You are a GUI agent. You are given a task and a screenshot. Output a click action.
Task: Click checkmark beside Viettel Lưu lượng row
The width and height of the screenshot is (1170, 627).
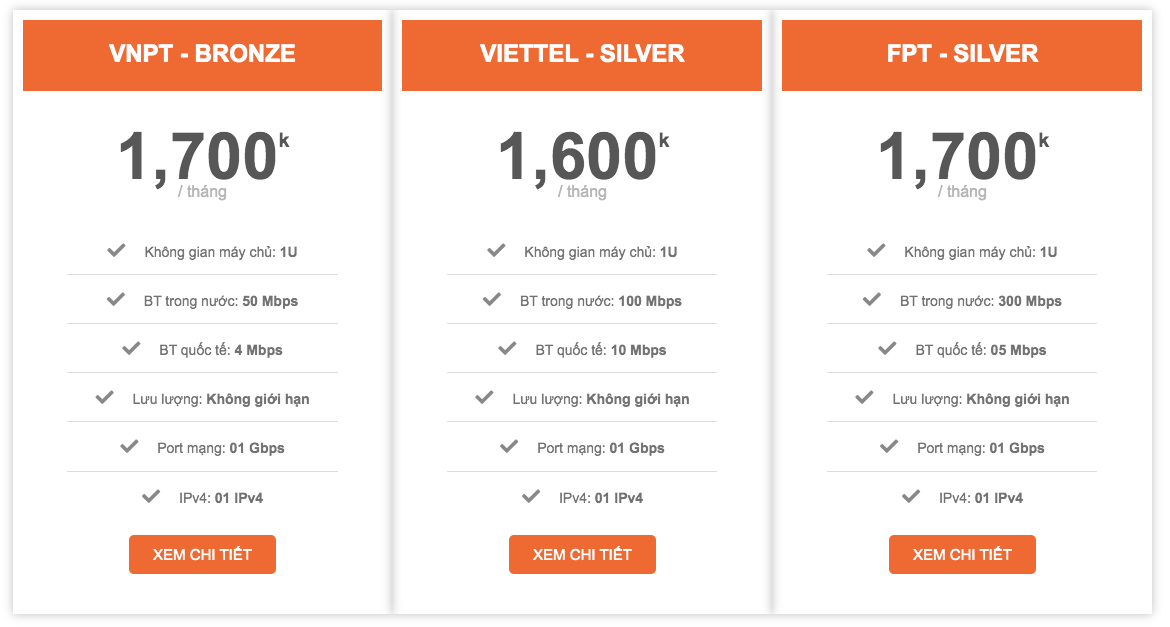484,397
